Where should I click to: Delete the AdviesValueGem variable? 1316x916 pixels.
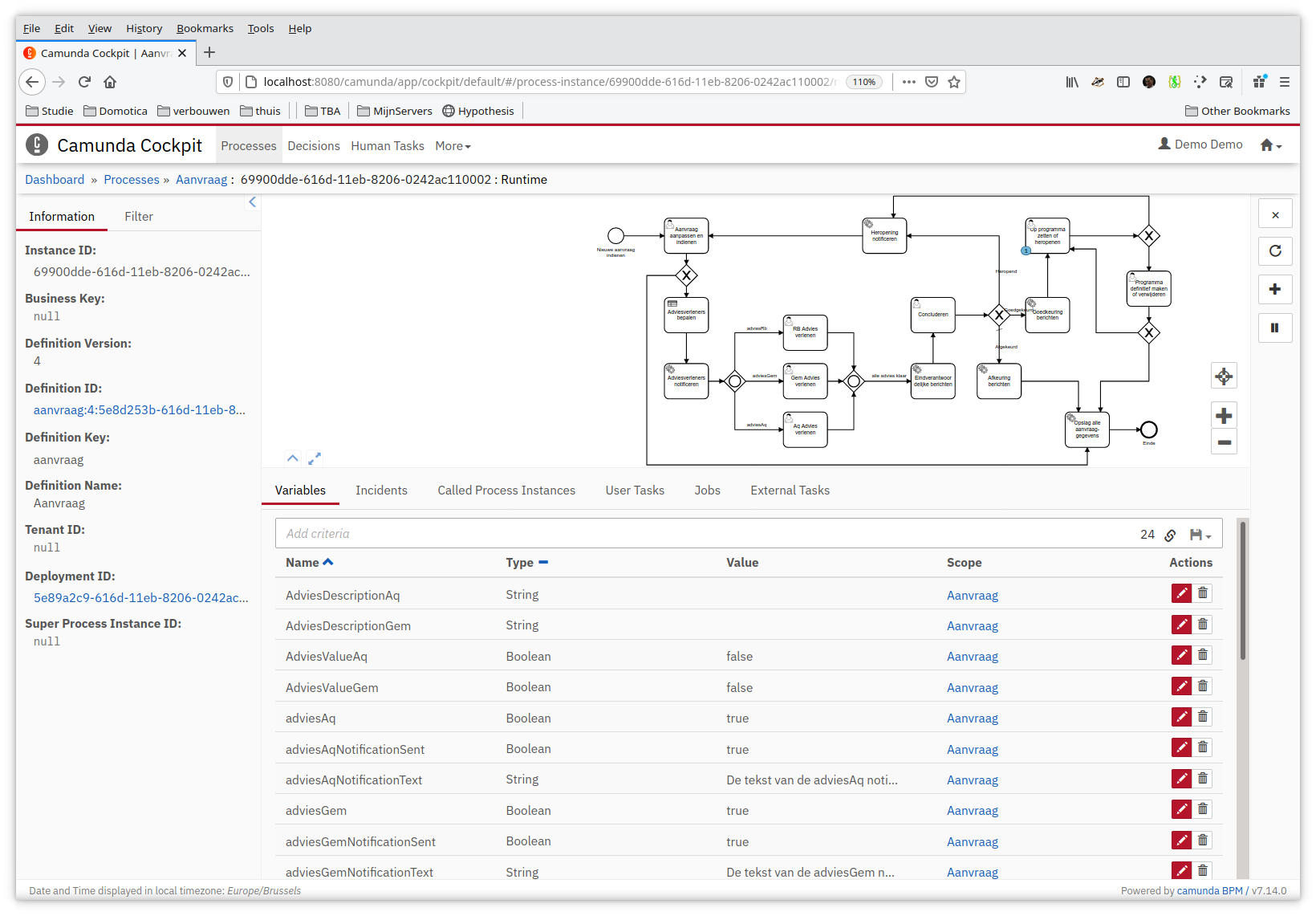click(x=1202, y=686)
